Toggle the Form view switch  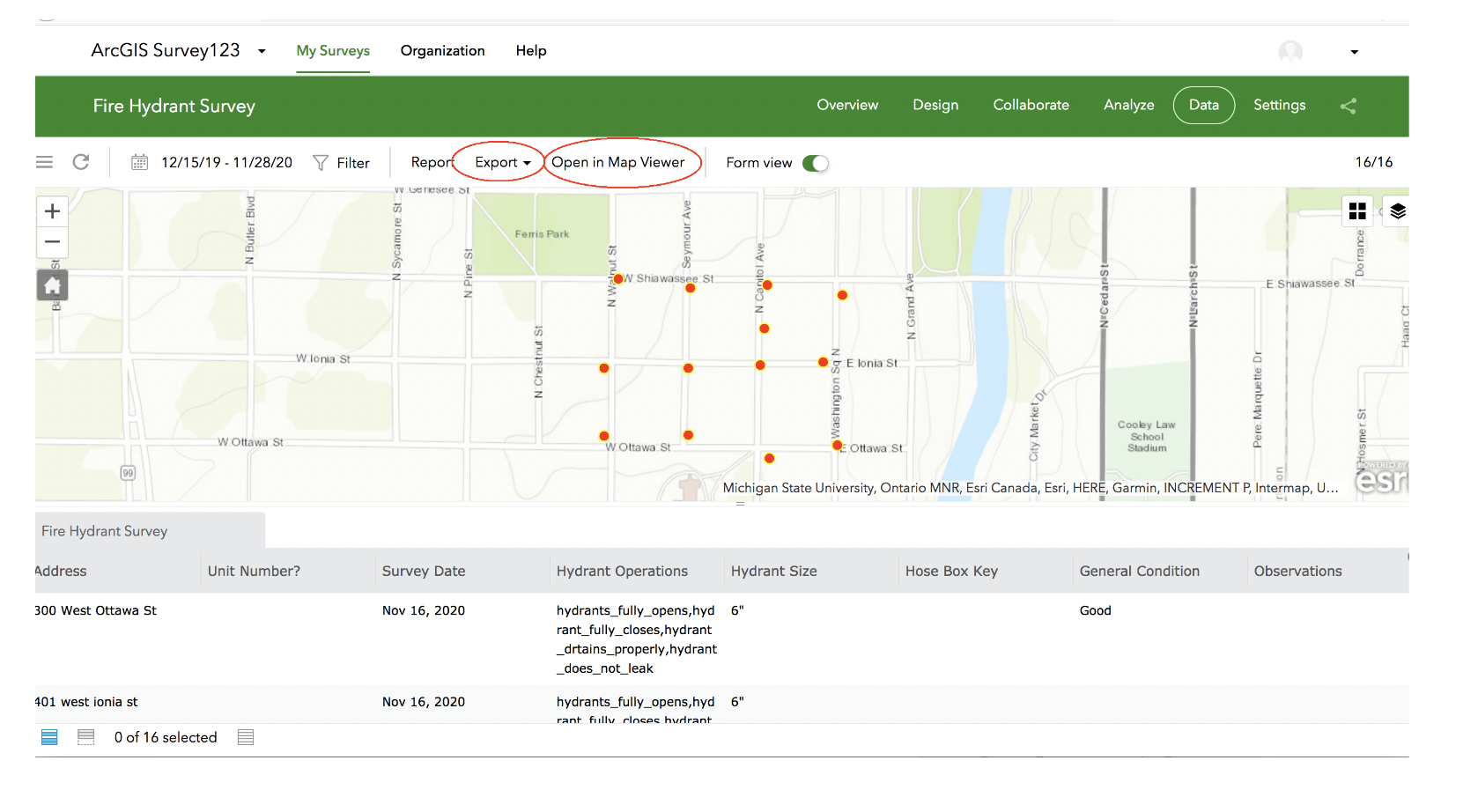click(816, 163)
